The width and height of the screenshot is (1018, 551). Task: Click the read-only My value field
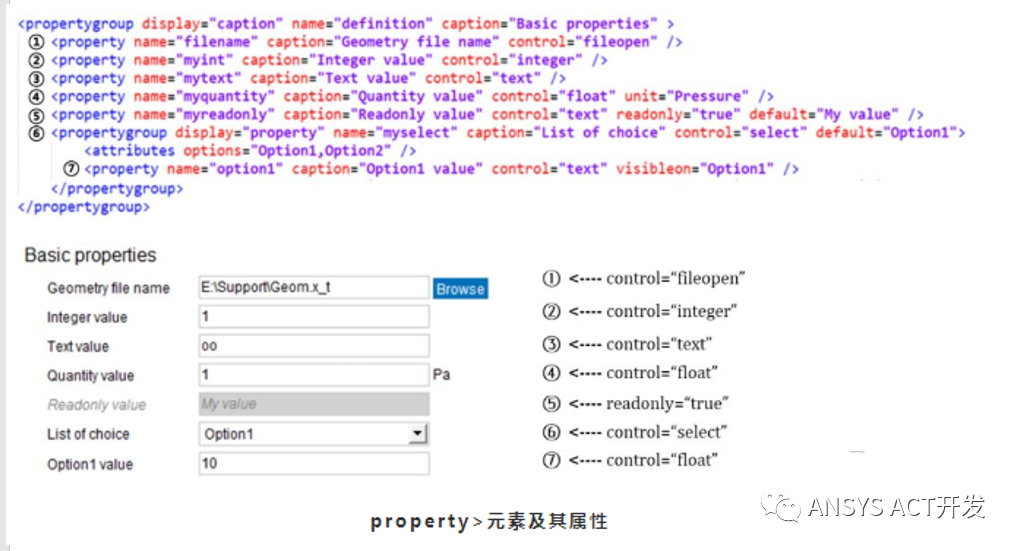pos(314,404)
